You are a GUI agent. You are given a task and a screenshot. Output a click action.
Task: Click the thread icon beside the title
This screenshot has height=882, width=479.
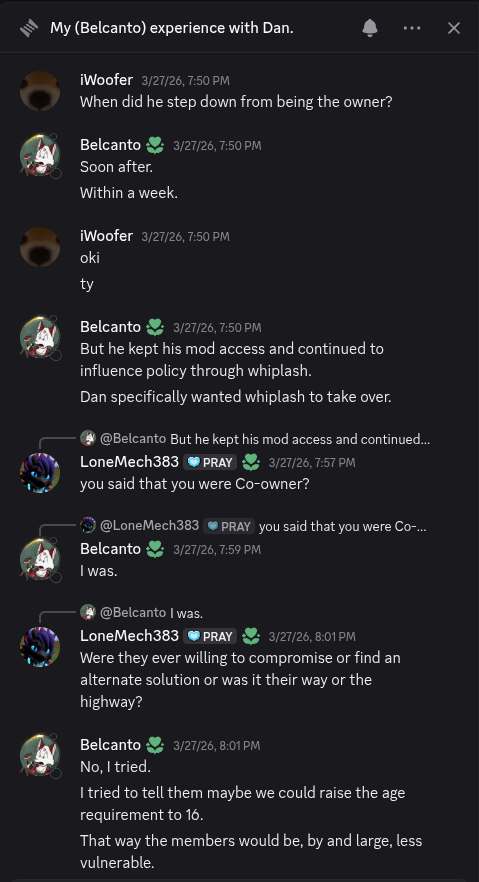pyautogui.click(x=28, y=28)
